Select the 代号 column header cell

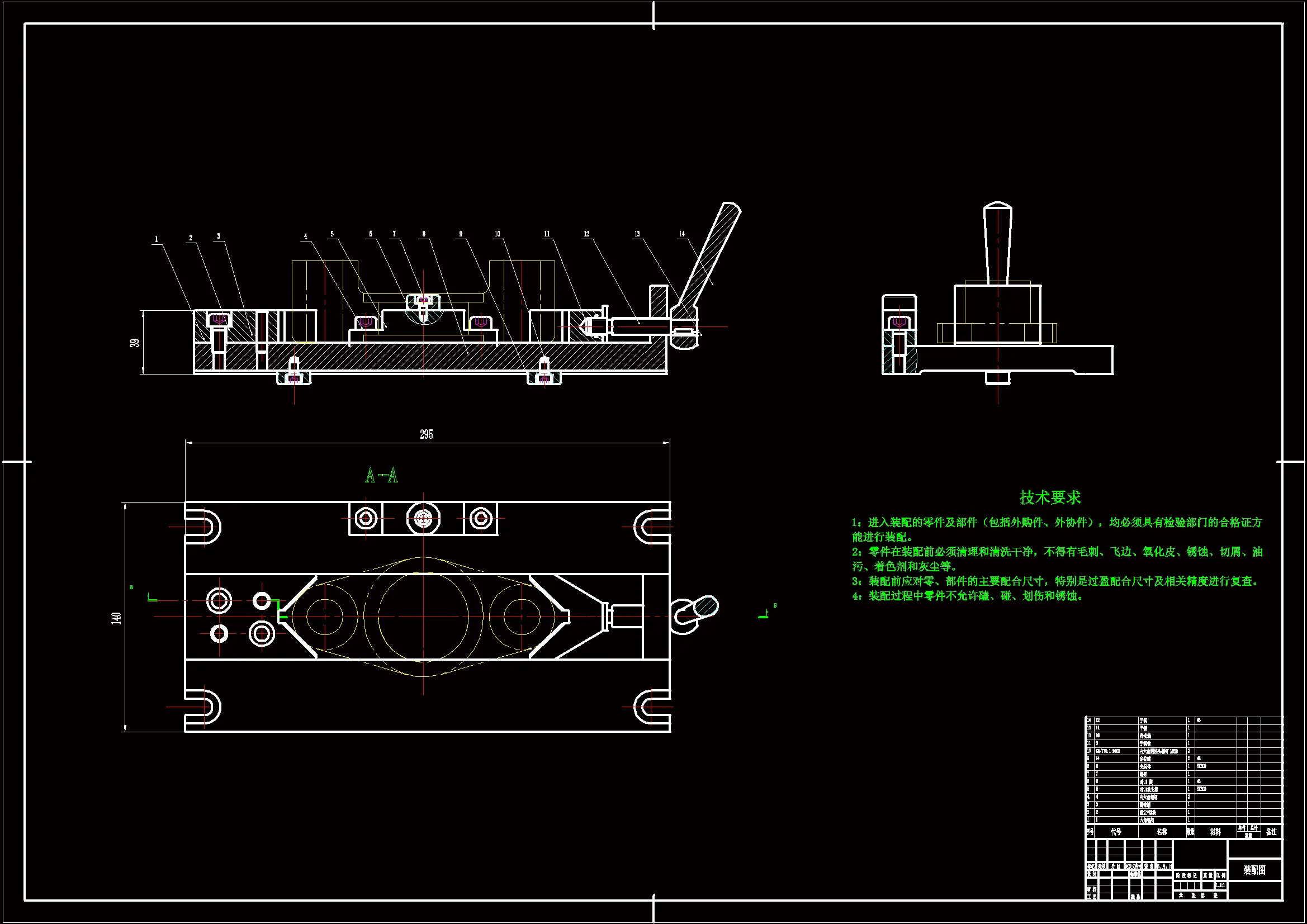click(x=1116, y=832)
